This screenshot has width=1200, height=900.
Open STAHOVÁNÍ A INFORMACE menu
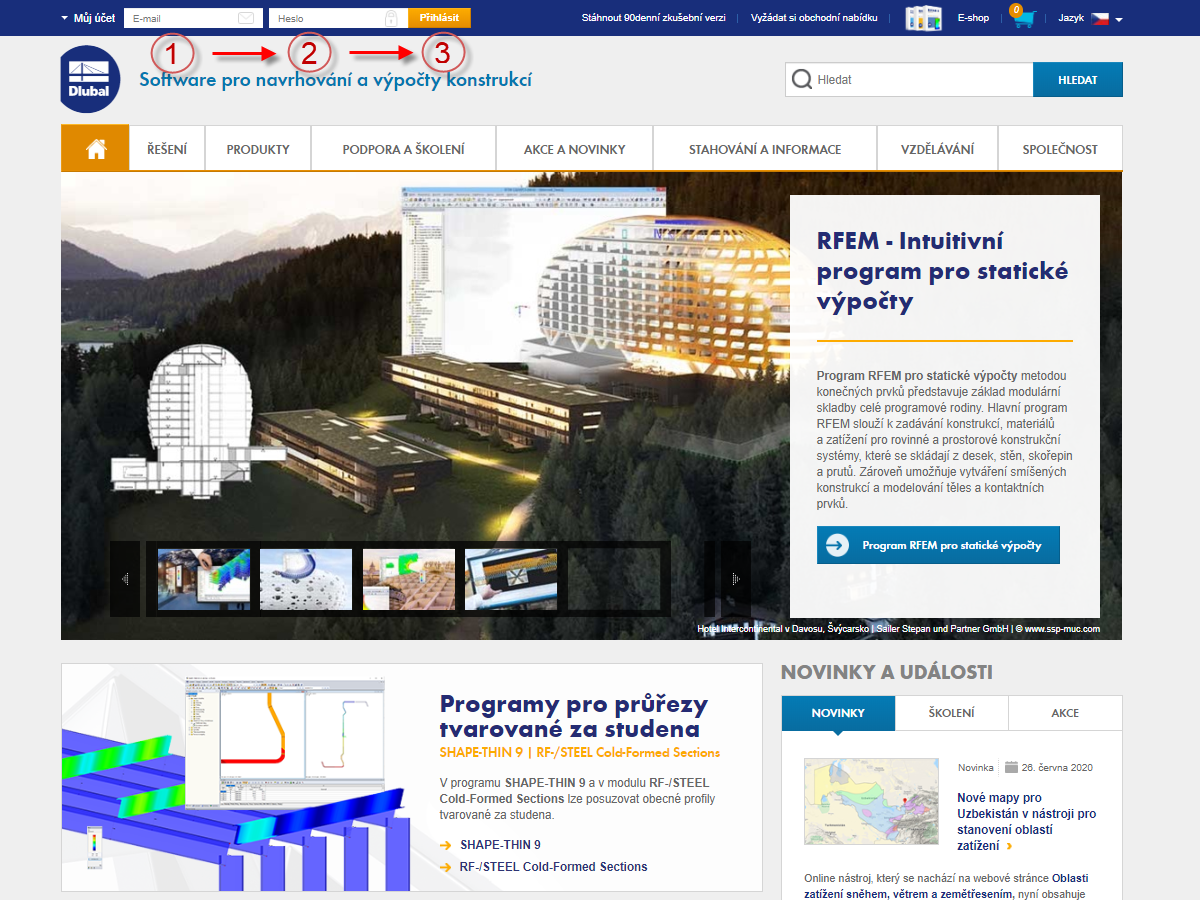(765, 149)
